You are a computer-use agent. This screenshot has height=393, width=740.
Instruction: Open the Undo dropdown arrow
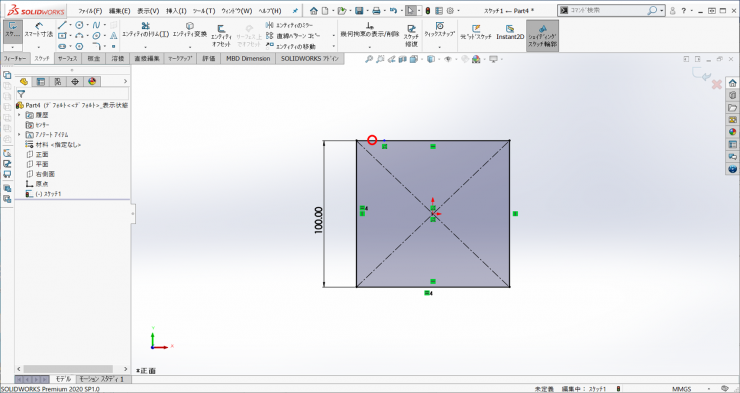pos(401,10)
